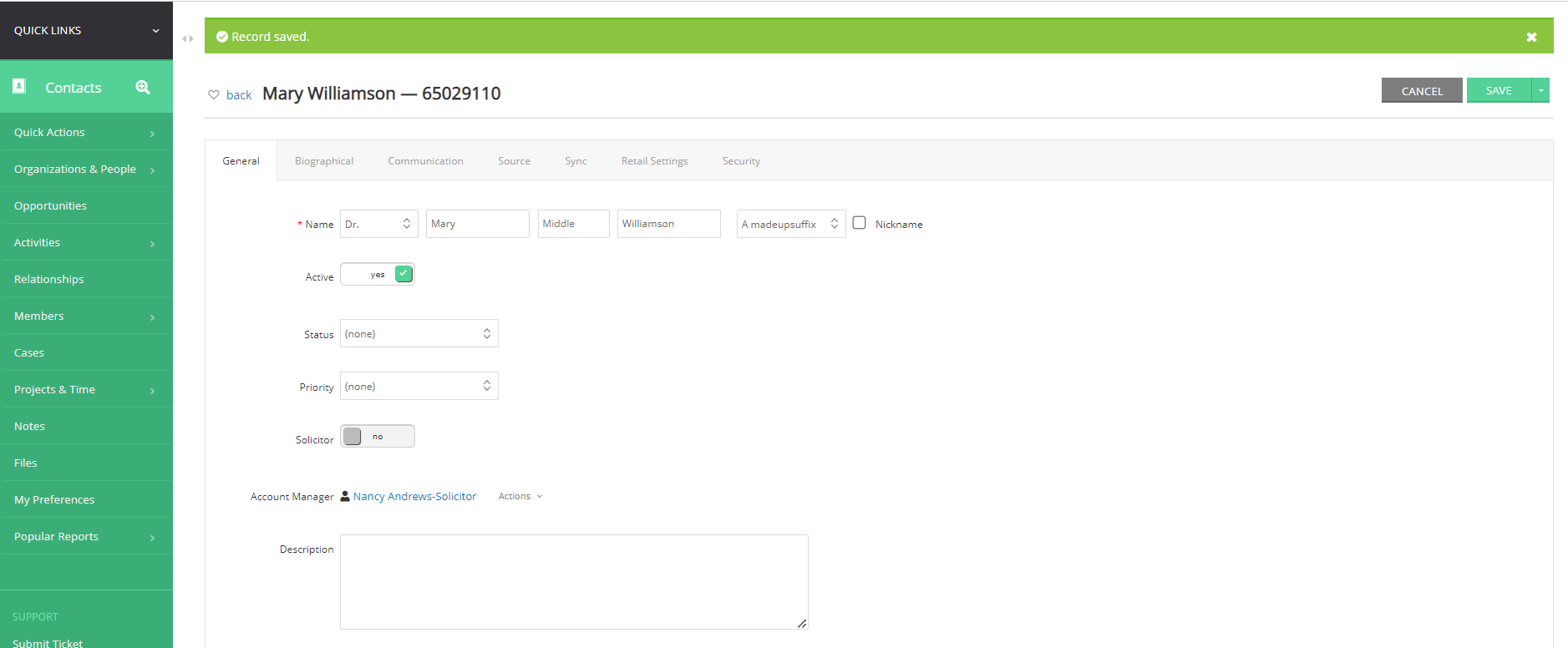Expand the Members menu
1568x648 pixels.
[x=86, y=316]
